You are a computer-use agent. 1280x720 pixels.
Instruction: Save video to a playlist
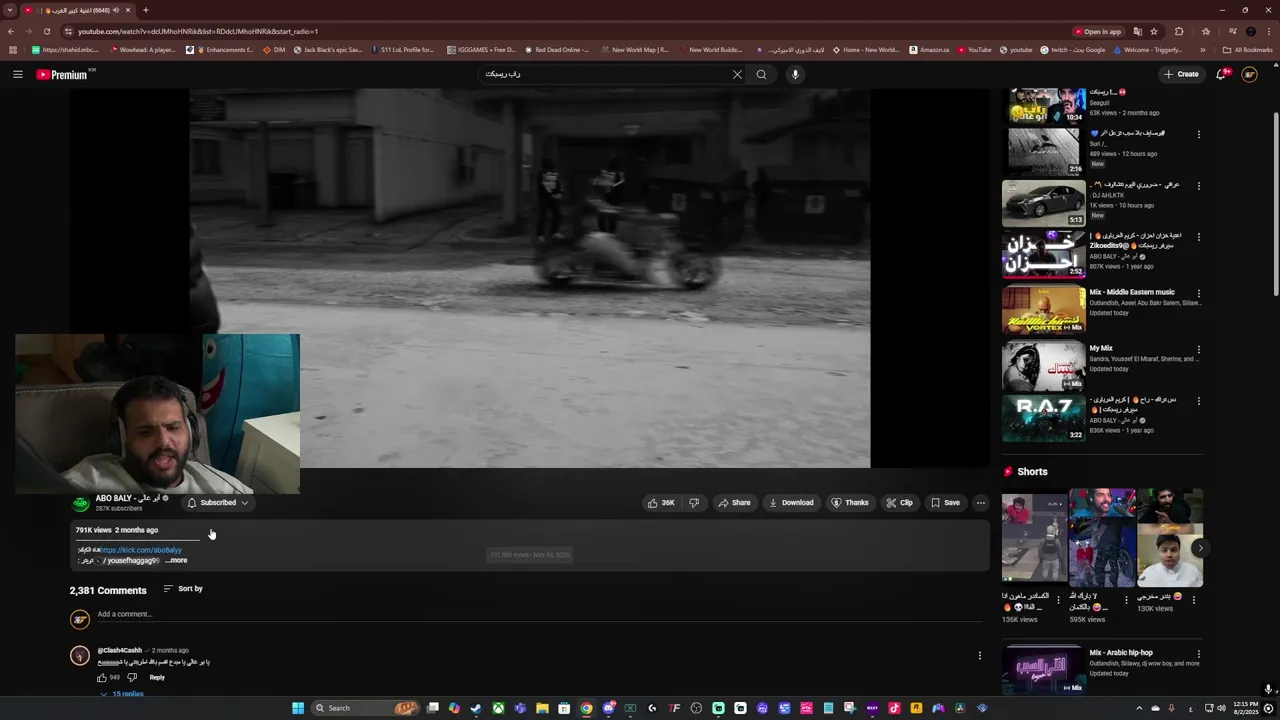pyautogui.click(x=945, y=503)
